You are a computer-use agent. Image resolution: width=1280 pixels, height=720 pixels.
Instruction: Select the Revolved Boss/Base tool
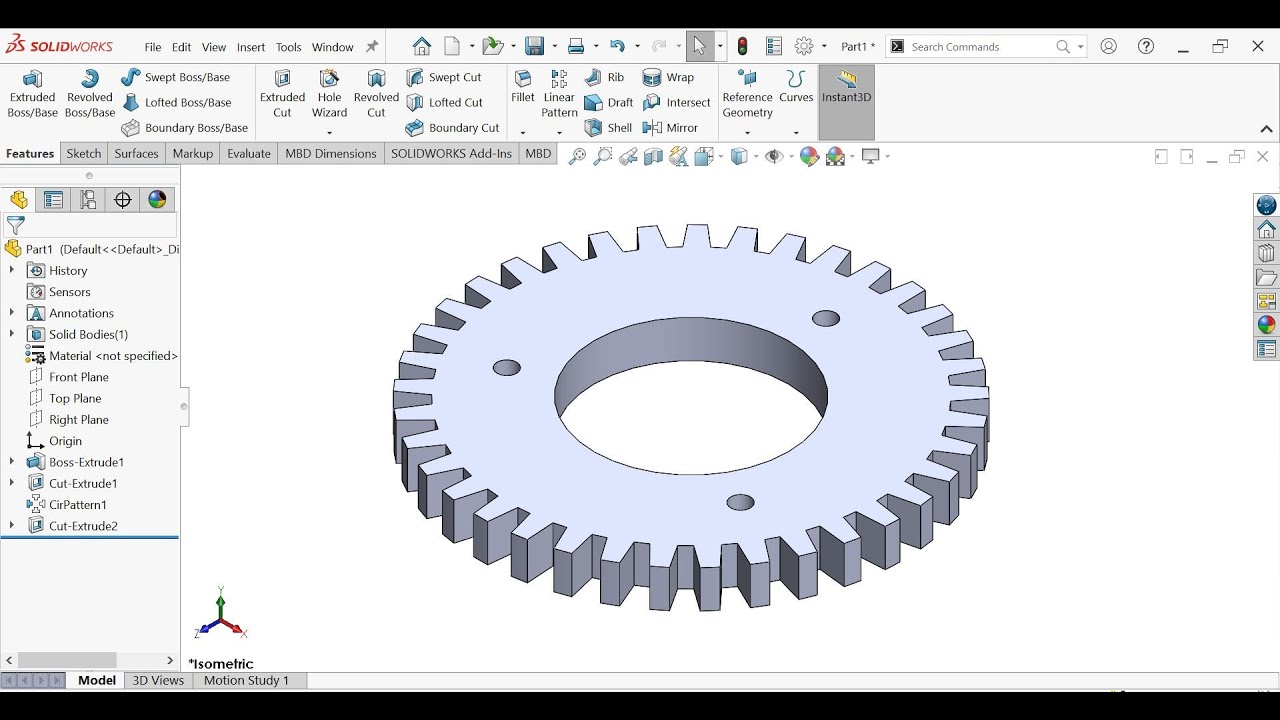(x=90, y=94)
